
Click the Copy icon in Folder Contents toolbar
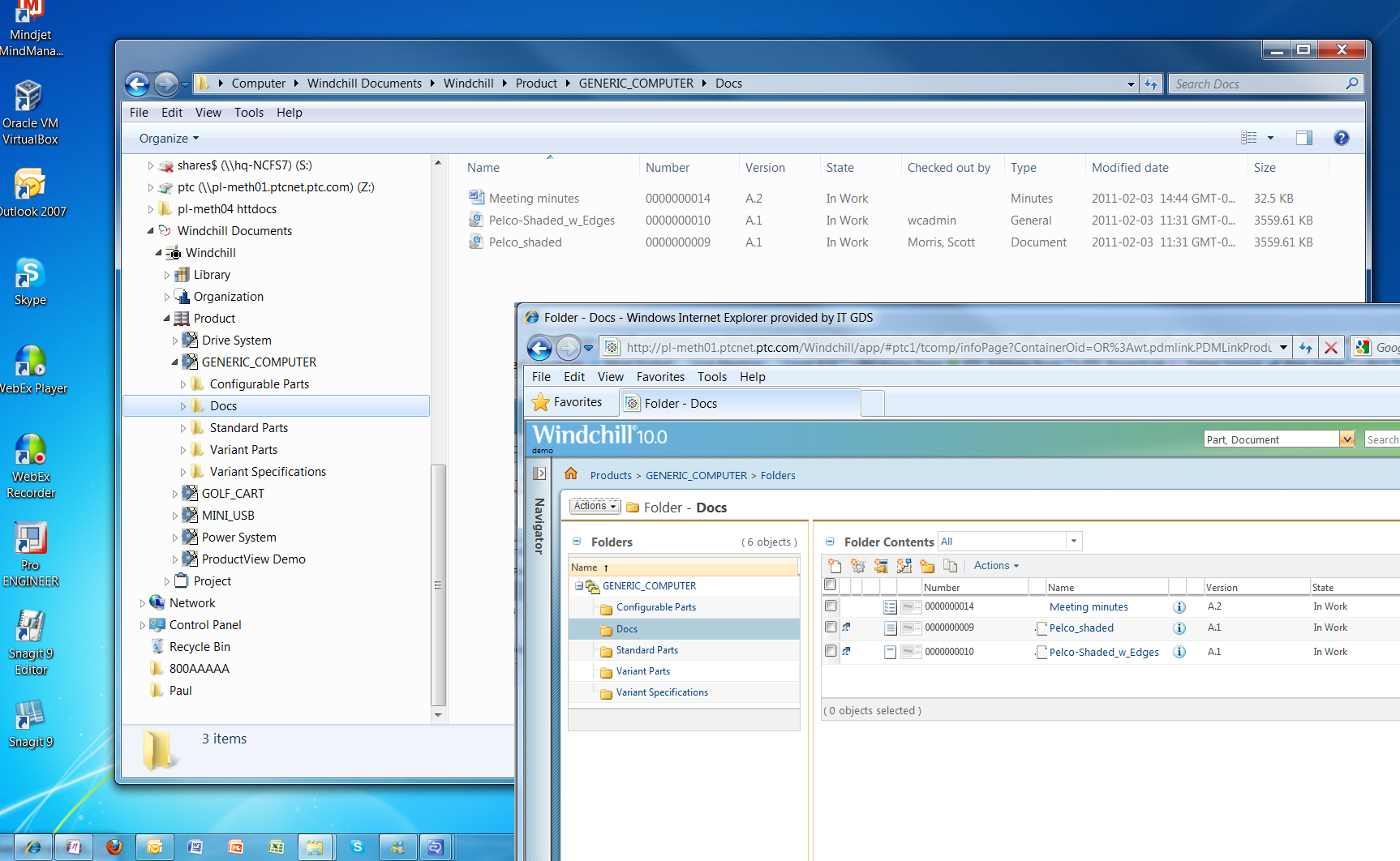point(951,566)
